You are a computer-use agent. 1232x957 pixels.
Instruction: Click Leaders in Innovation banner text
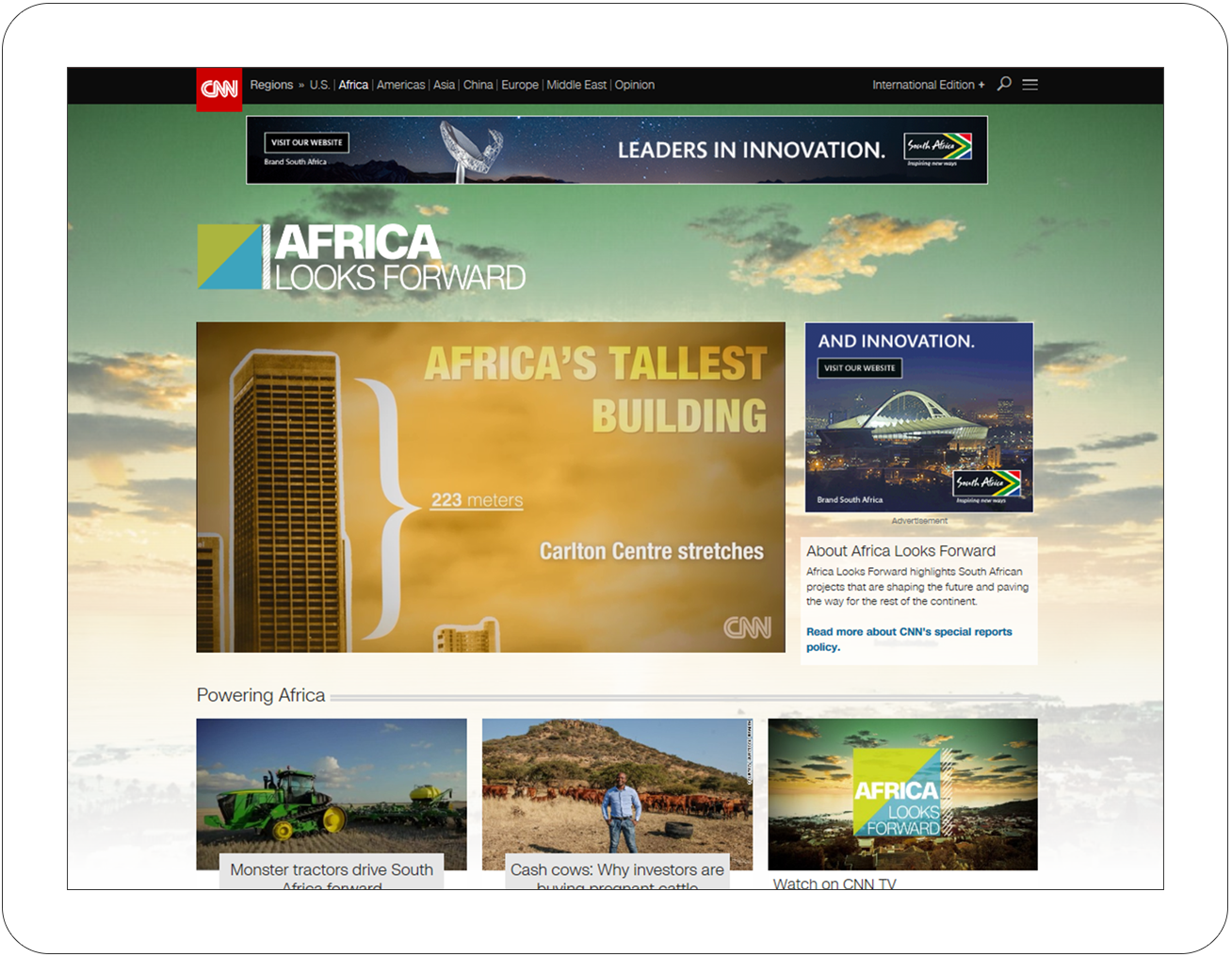tap(752, 150)
